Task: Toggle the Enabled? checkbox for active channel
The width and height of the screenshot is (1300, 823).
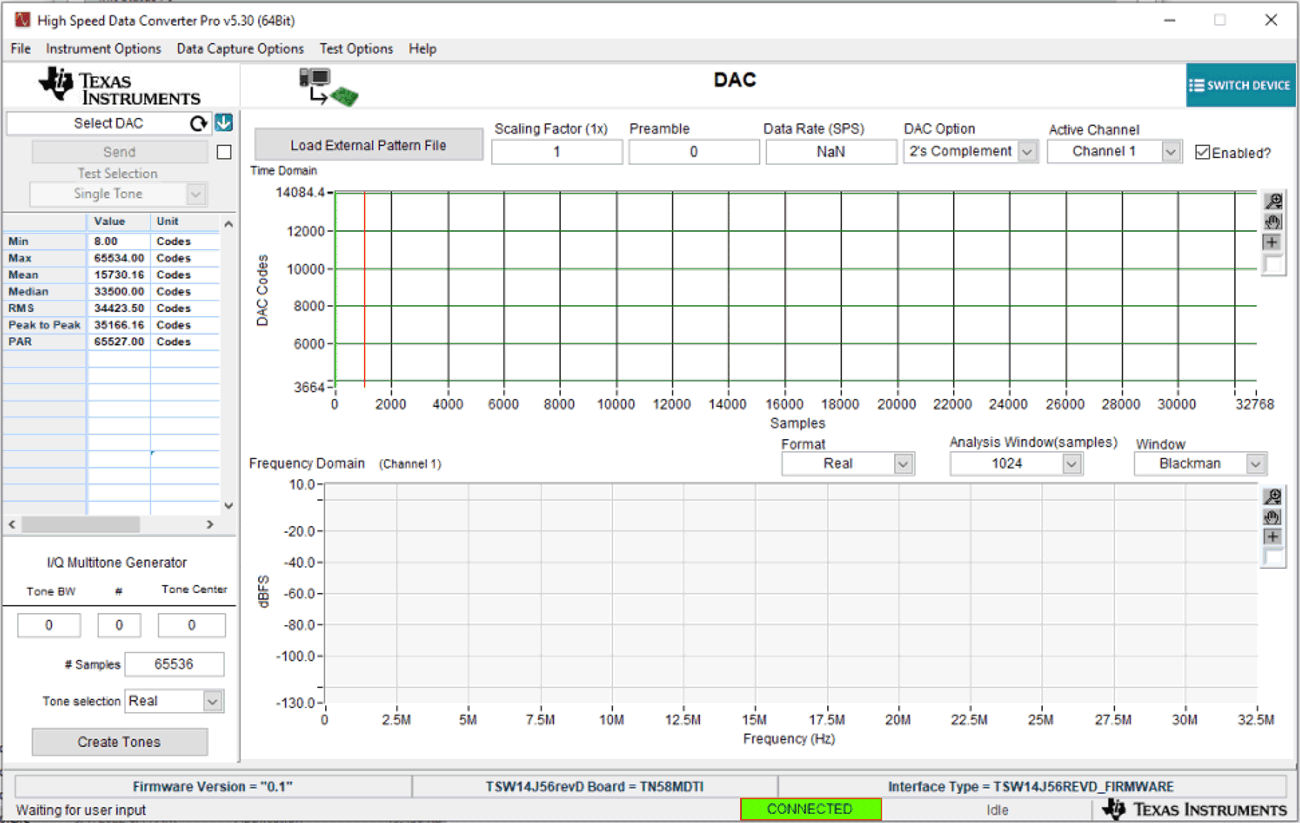Action: coord(1203,153)
